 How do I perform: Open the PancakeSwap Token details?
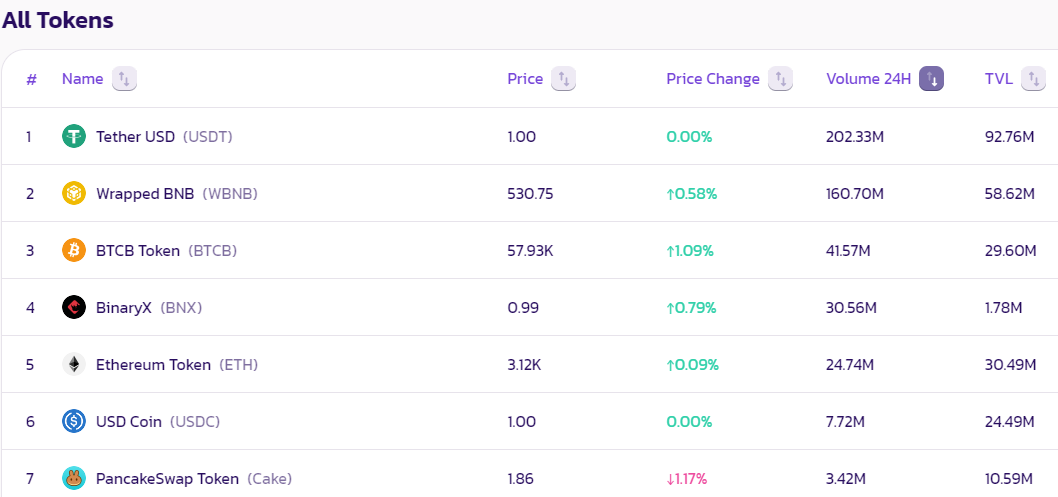tap(167, 478)
